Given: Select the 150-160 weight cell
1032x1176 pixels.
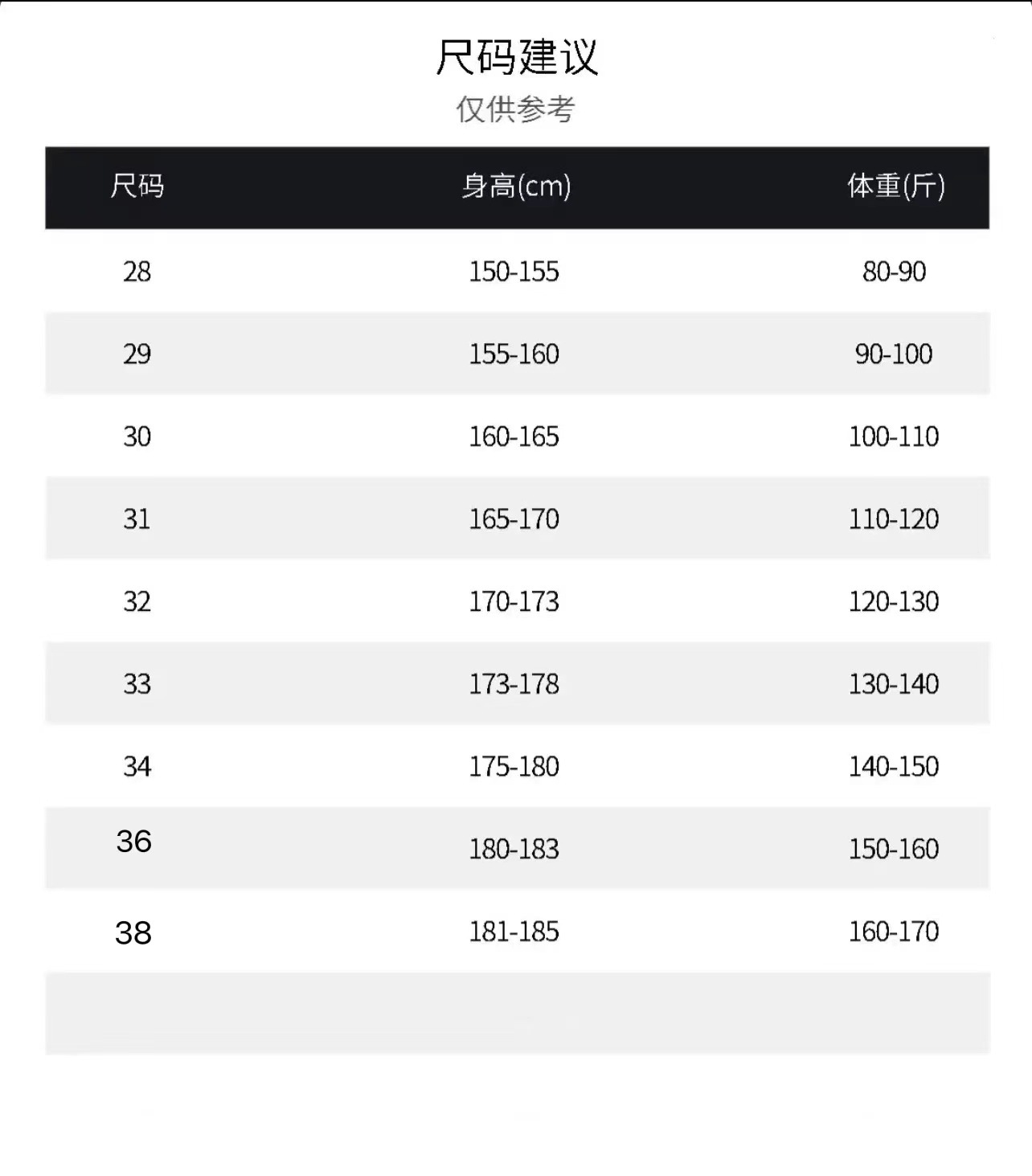Looking at the screenshot, I should tap(894, 849).
